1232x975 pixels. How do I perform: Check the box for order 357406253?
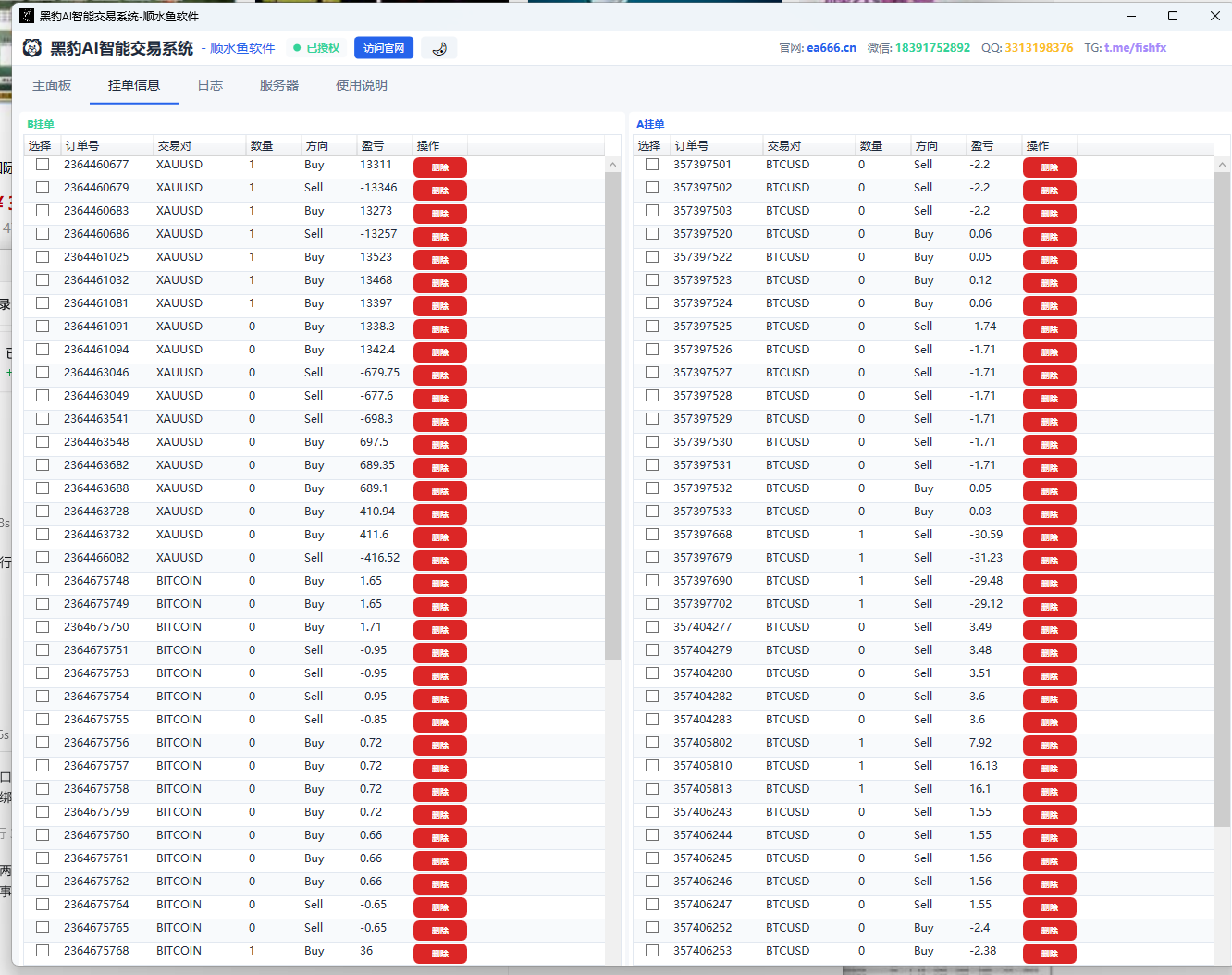(x=652, y=951)
